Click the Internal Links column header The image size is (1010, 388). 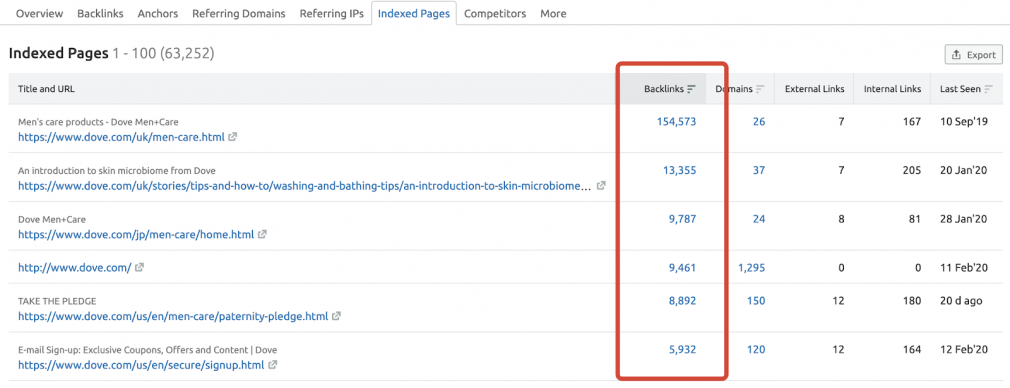892,89
